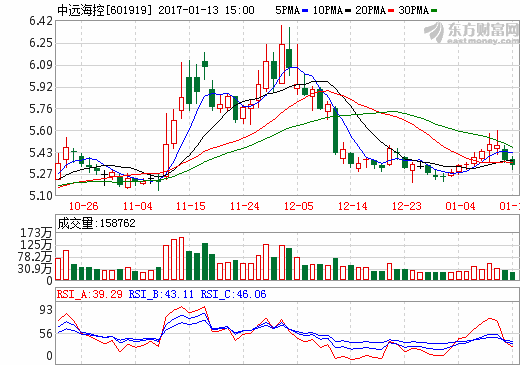The height and width of the screenshot is (365, 520).
Task: Select the 12-14 date axis label
Action: 353,206
